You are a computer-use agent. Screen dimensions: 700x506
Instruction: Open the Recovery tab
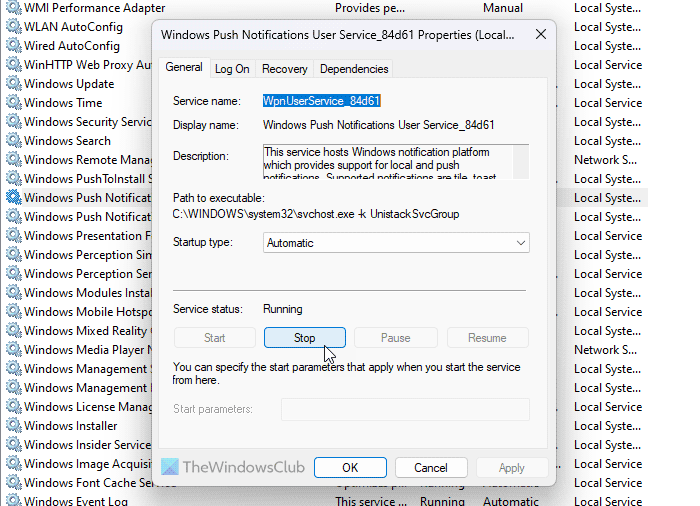click(284, 69)
